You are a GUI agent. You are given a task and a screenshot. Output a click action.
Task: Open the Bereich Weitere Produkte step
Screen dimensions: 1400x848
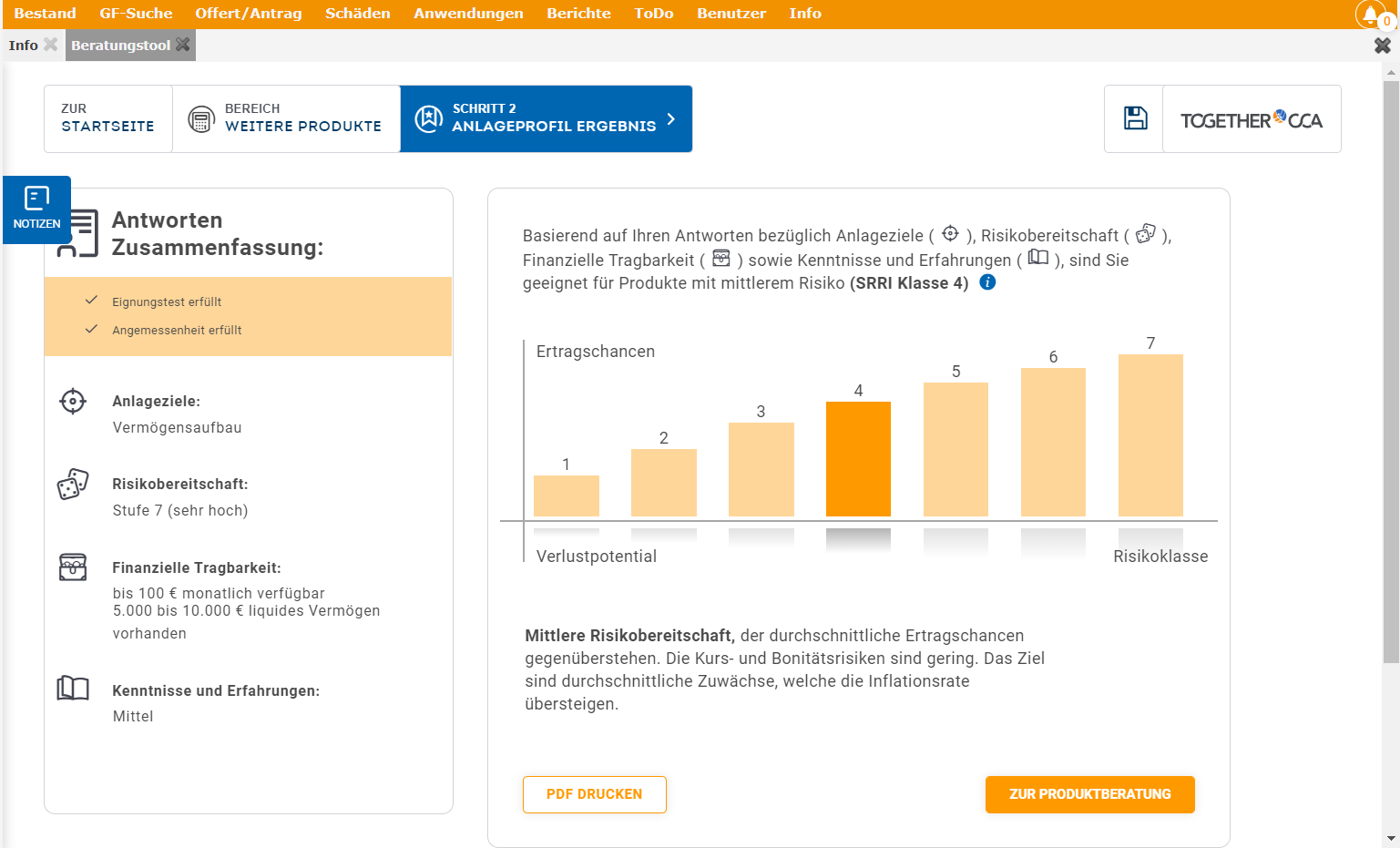coord(286,118)
